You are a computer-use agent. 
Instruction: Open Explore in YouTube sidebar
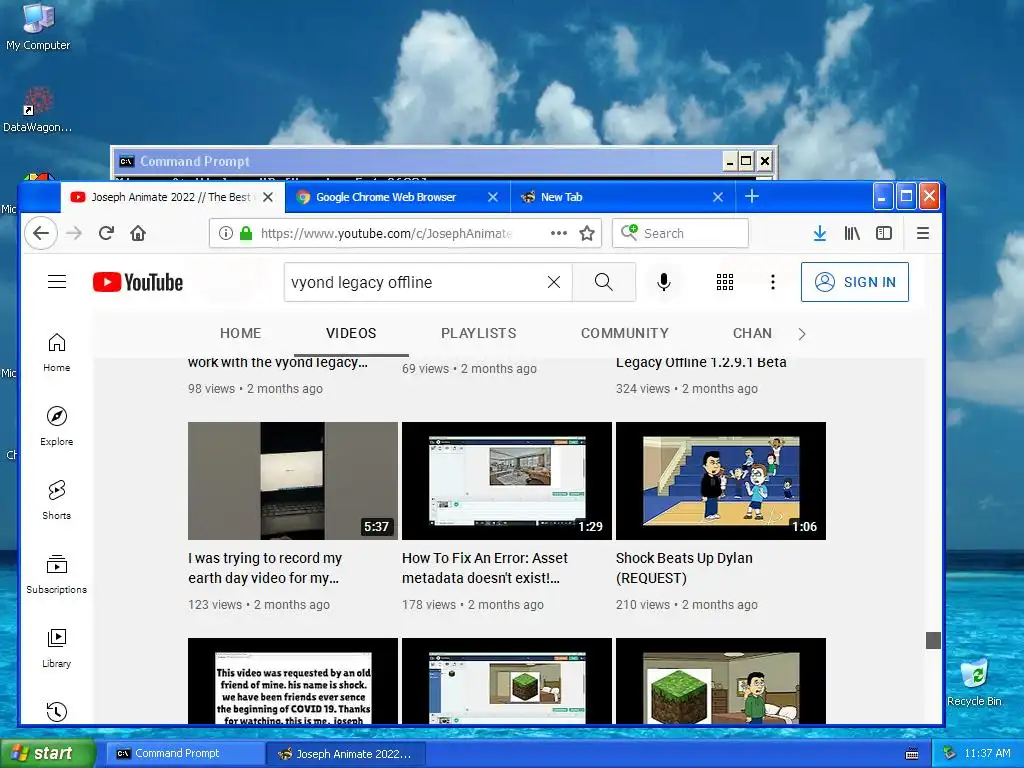(57, 426)
